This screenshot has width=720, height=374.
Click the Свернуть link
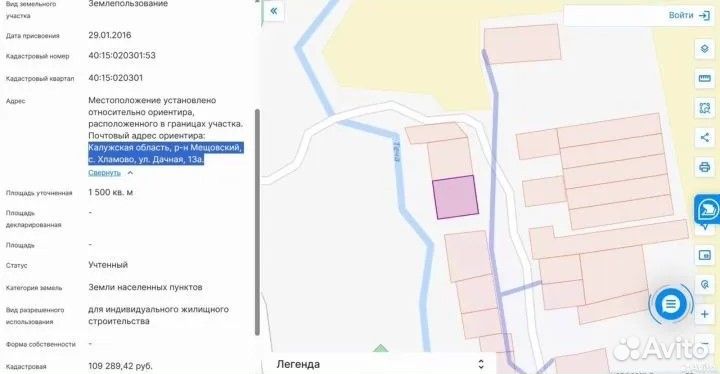tap(104, 173)
